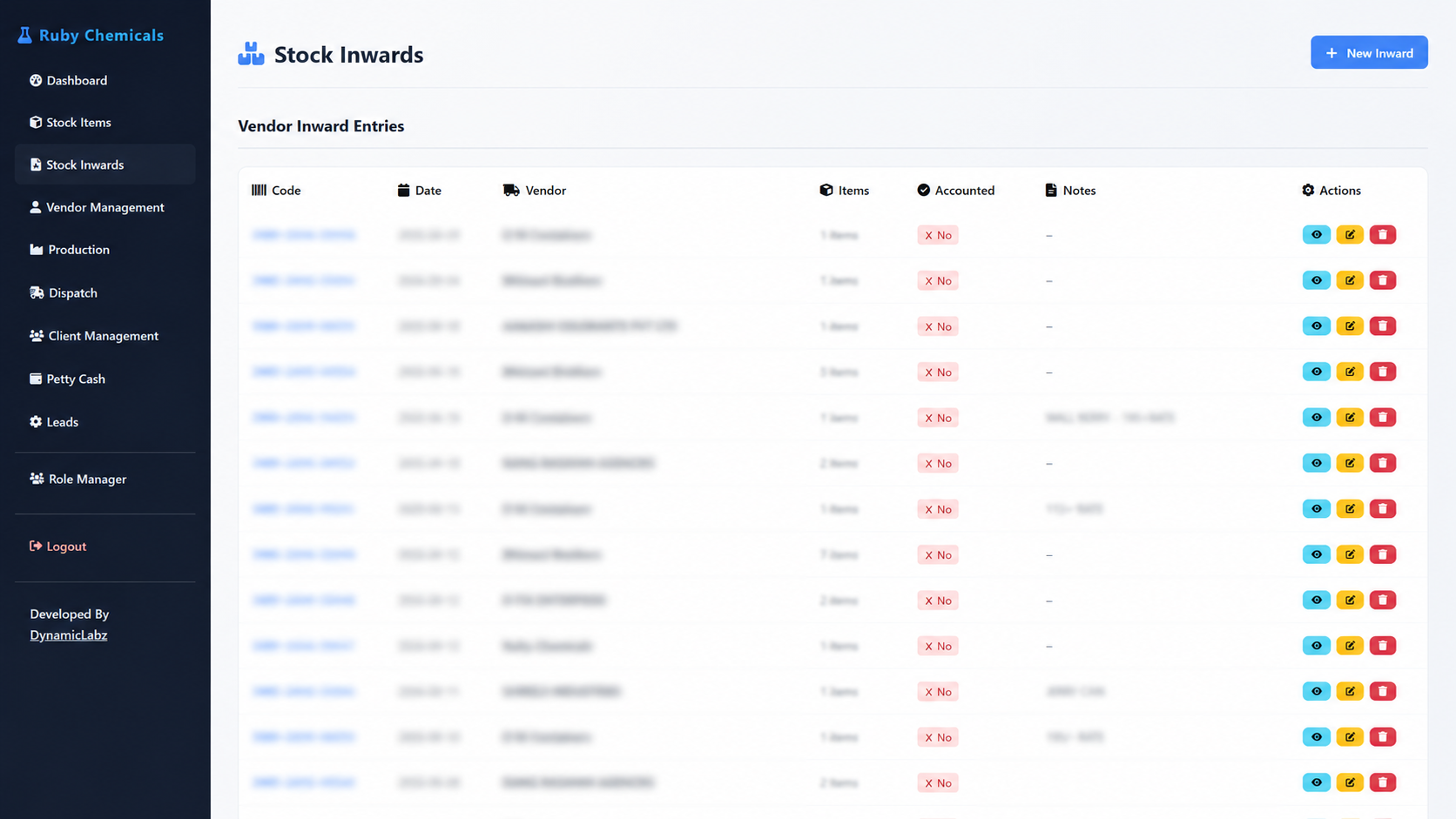Image resolution: width=1456 pixels, height=819 pixels.
Task: Click the Accounted column header
Action: tap(955, 191)
